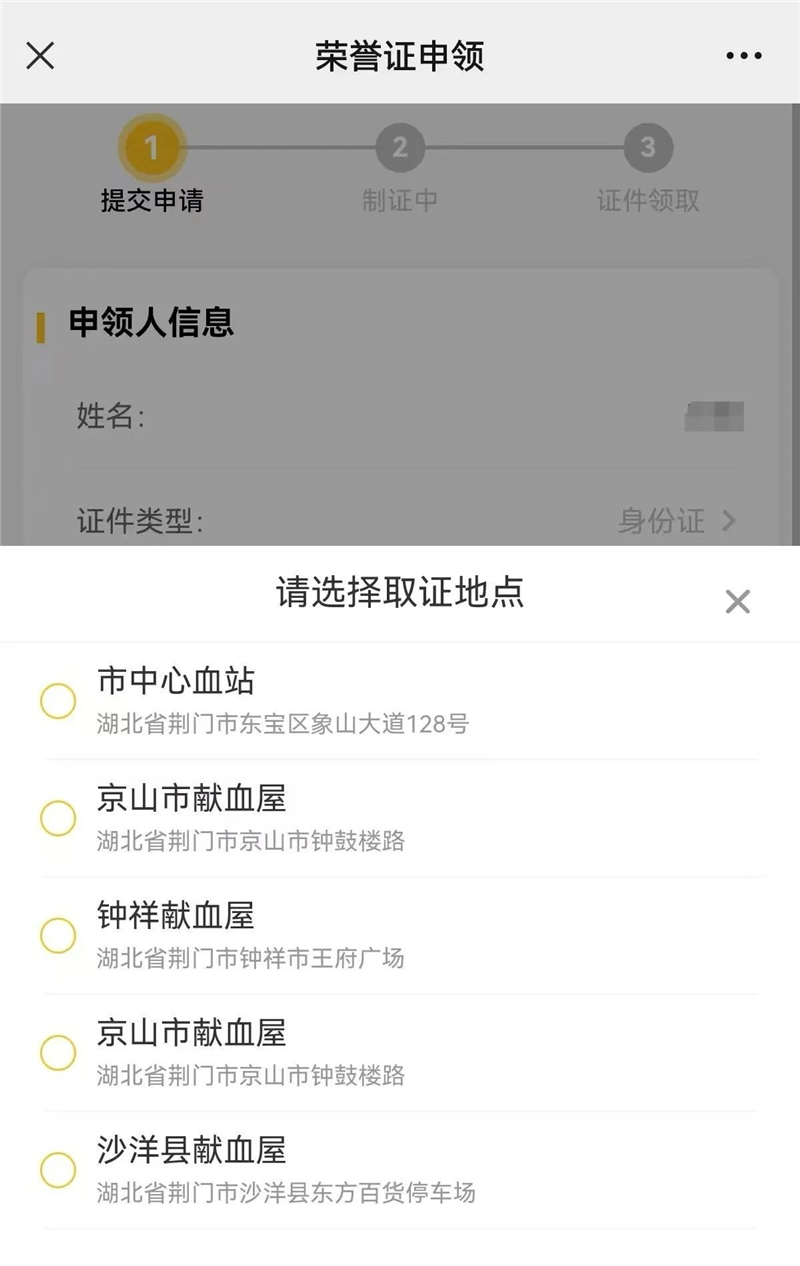Image resolution: width=800 pixels, height=1266 pixels.
Task: Select the 钟祥献血屋 radio button
Action: coord(58,936)
